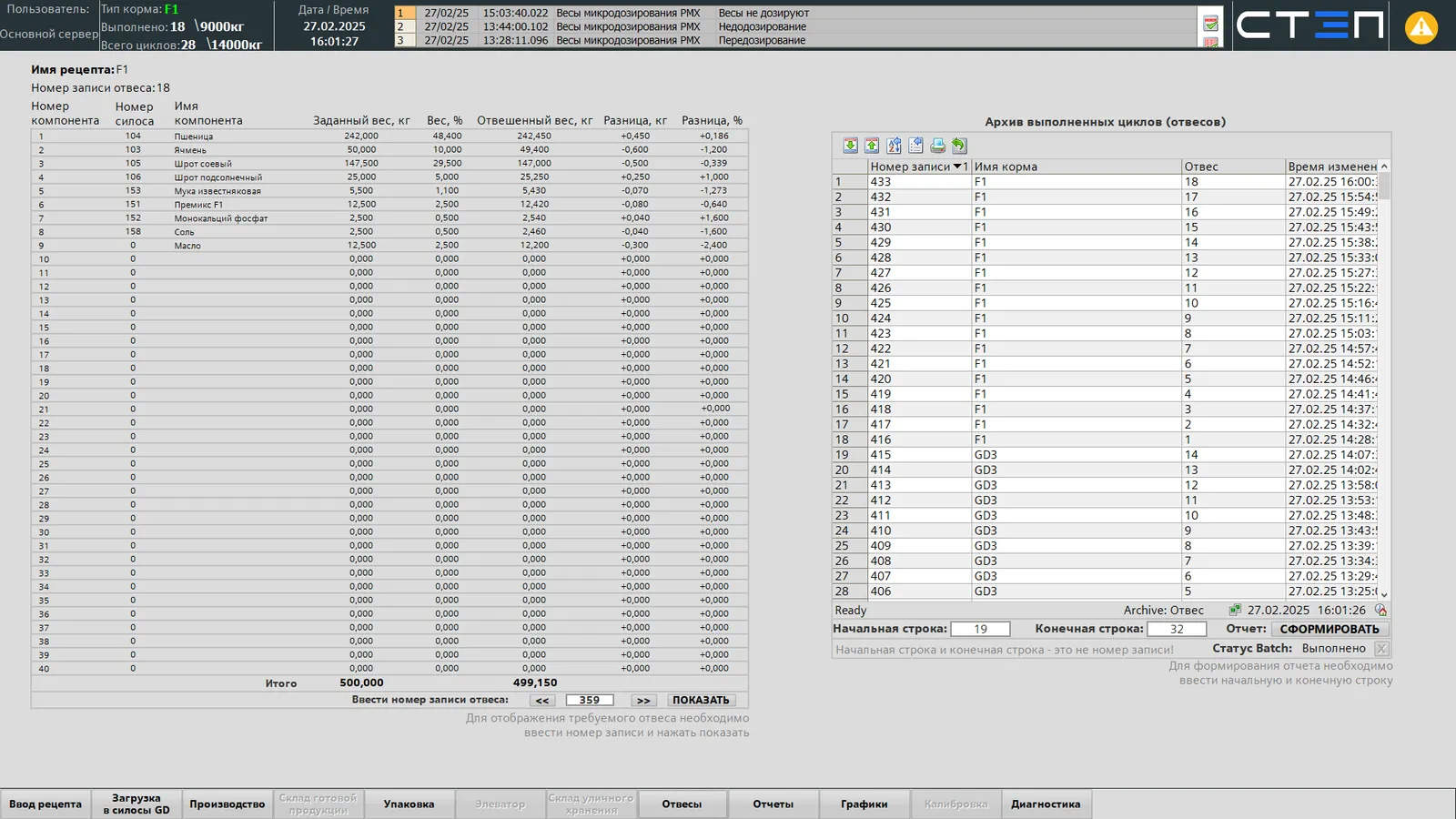Click the single alarm acknowledge checkmark icon
The width and height of the screenshot is (1456, 819).
click(1210, 24)
